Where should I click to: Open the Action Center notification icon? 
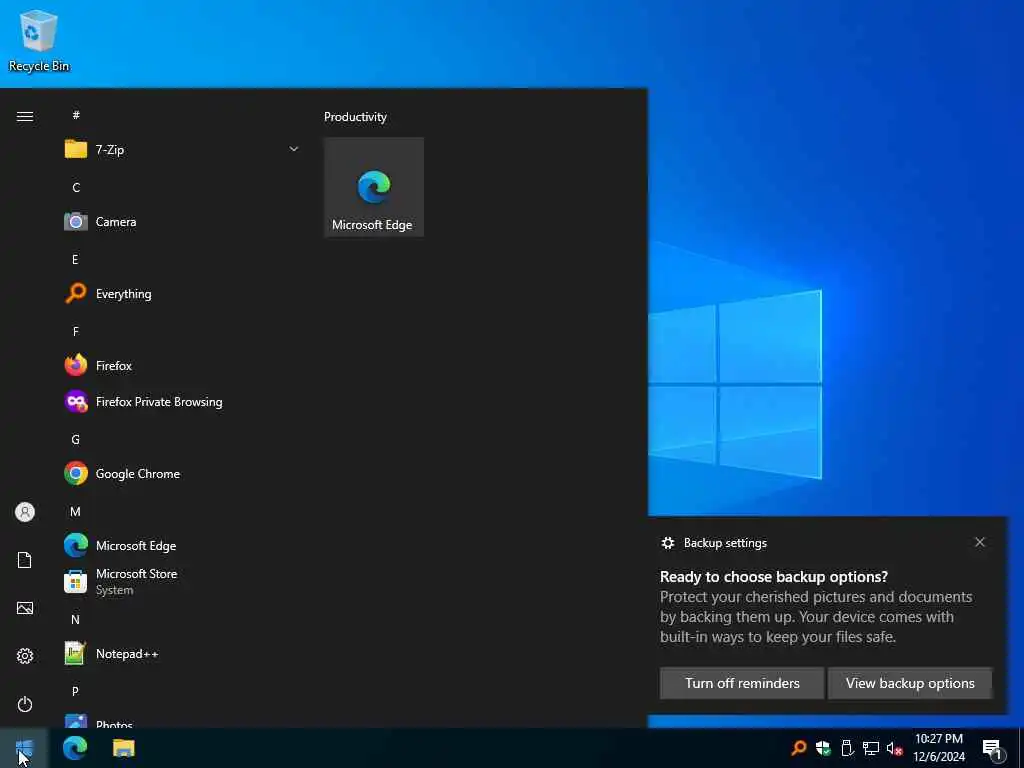(992, 749)
